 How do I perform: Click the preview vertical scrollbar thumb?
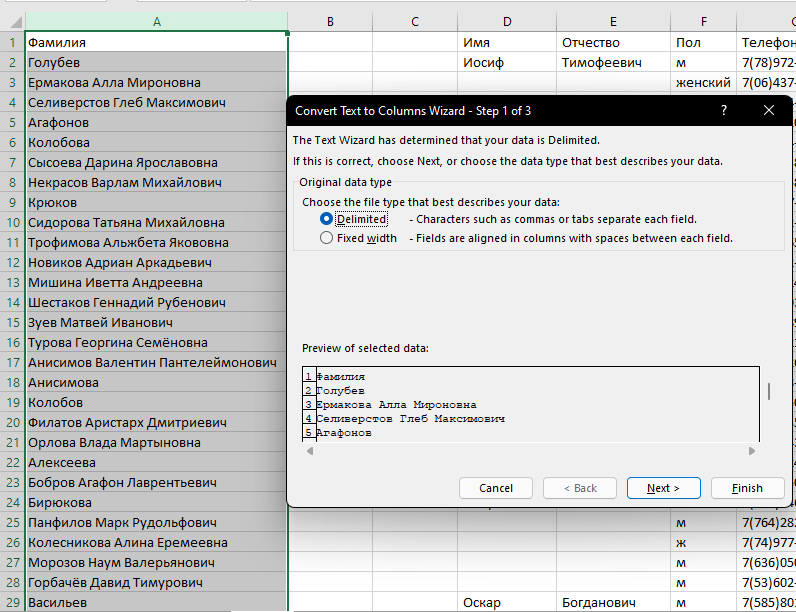[769, 391]
